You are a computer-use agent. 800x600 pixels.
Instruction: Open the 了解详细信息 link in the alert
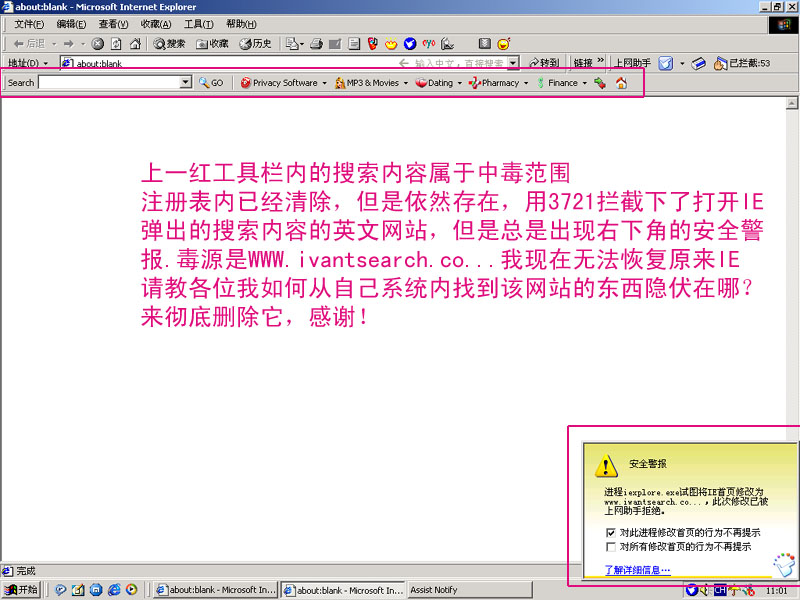(x=638, y=570)
